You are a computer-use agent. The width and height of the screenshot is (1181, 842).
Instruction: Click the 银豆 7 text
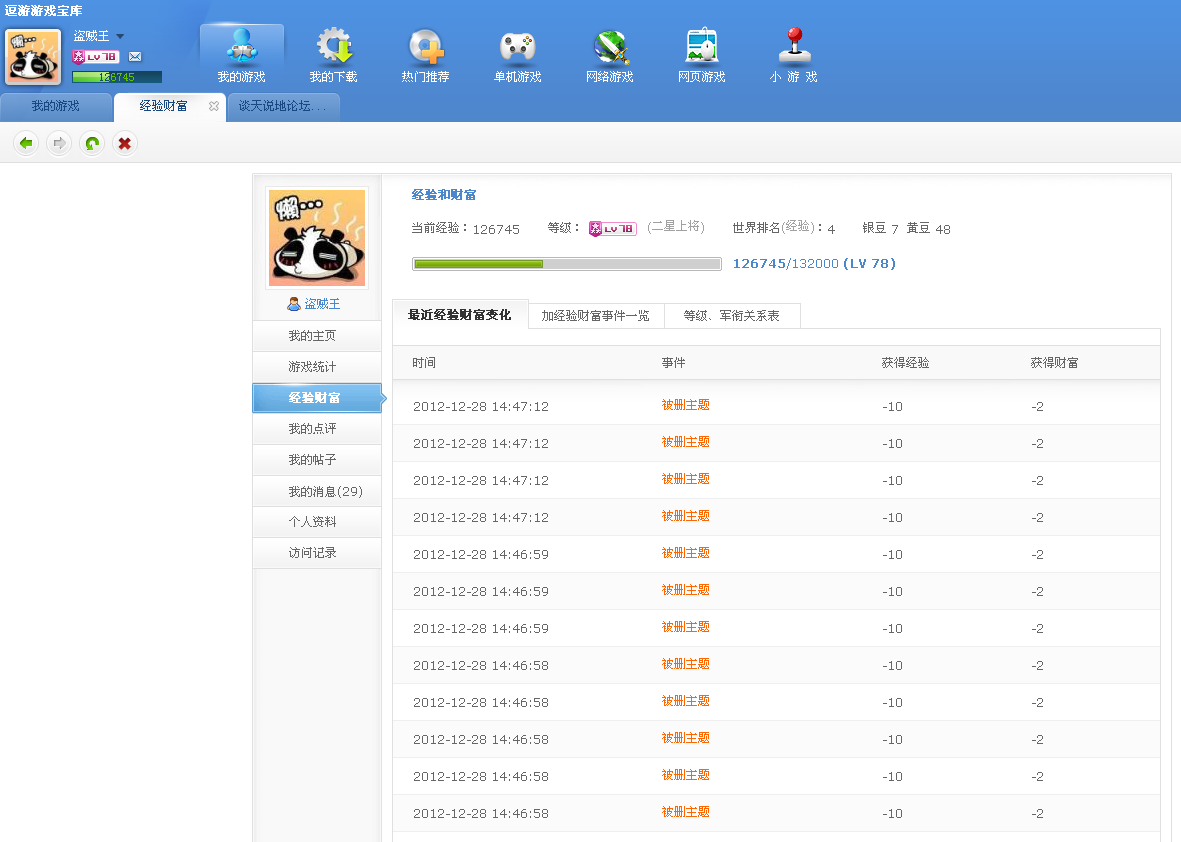880,228
